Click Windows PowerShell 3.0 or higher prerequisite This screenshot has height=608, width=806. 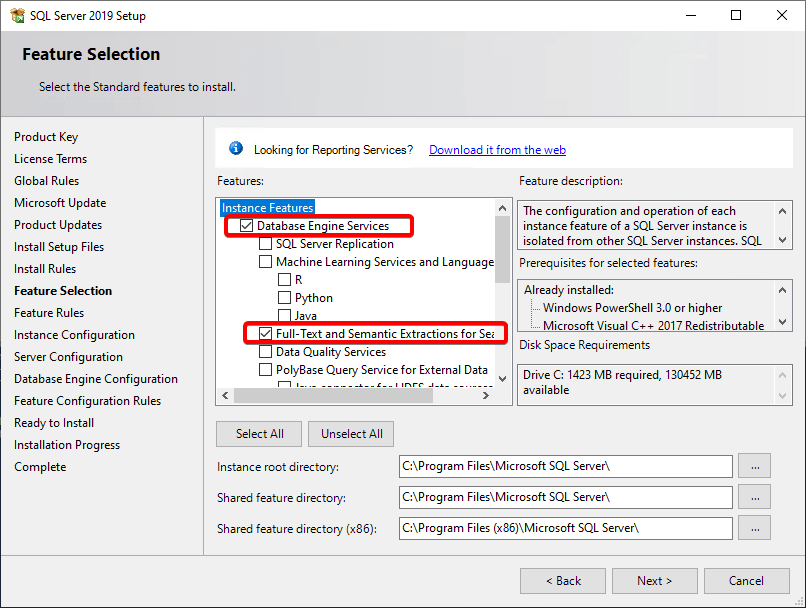click(x=632, y=308)
